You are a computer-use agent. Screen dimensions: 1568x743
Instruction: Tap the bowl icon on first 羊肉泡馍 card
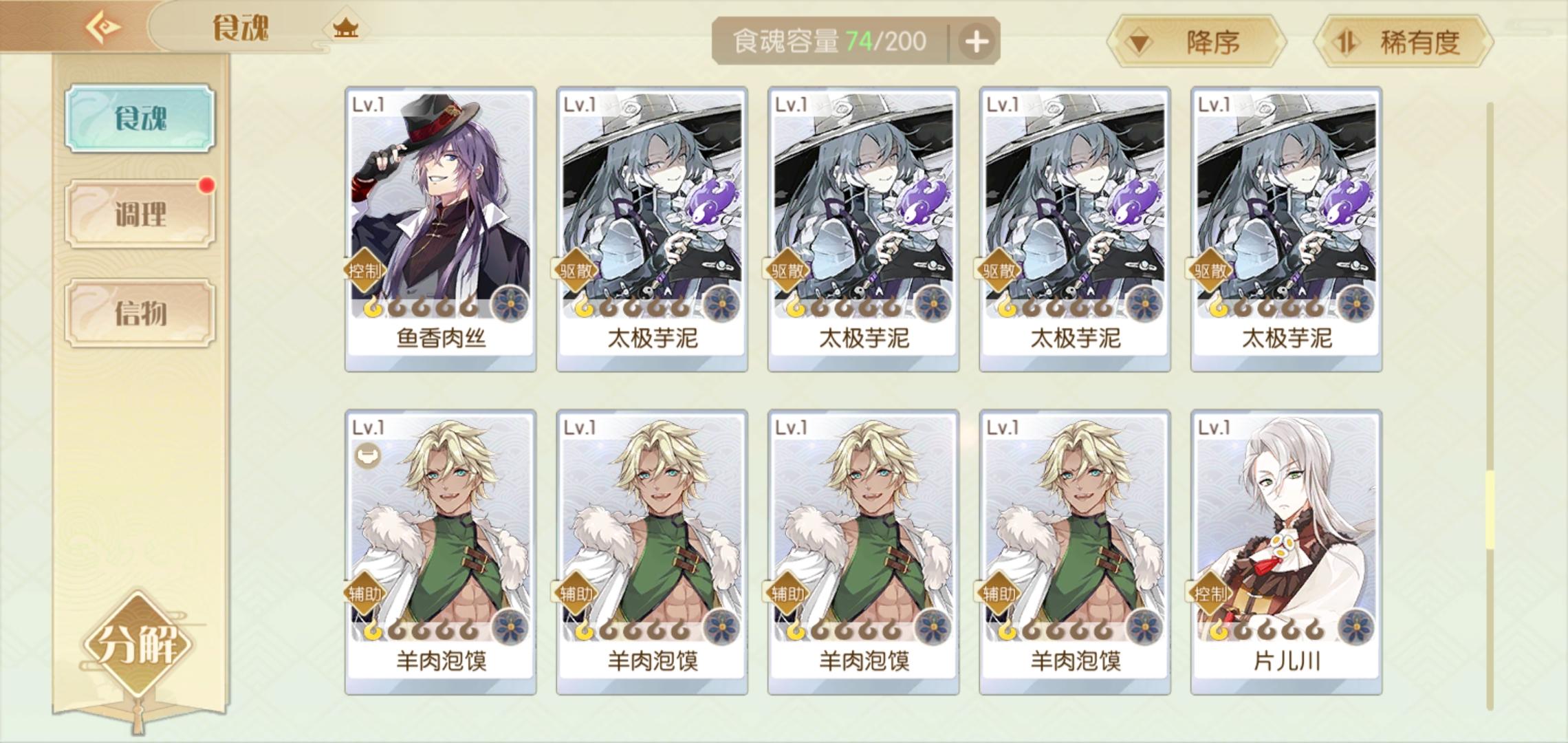pos(367,455)
